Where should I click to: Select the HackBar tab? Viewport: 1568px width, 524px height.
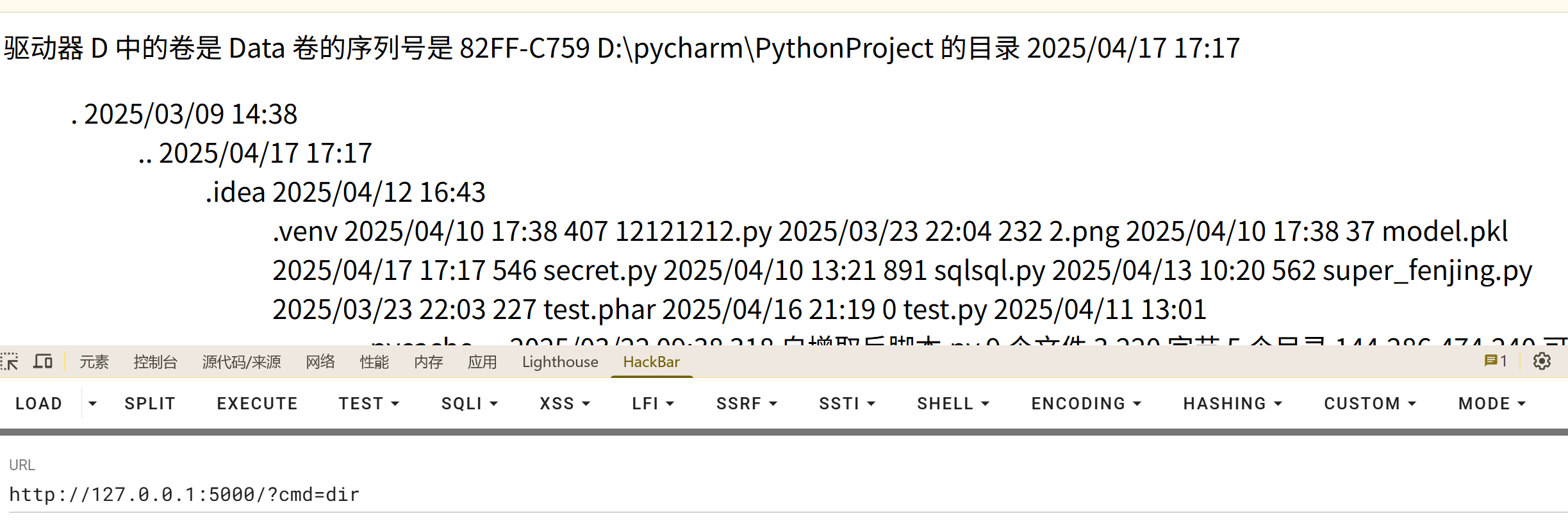(x=651, y=362)
